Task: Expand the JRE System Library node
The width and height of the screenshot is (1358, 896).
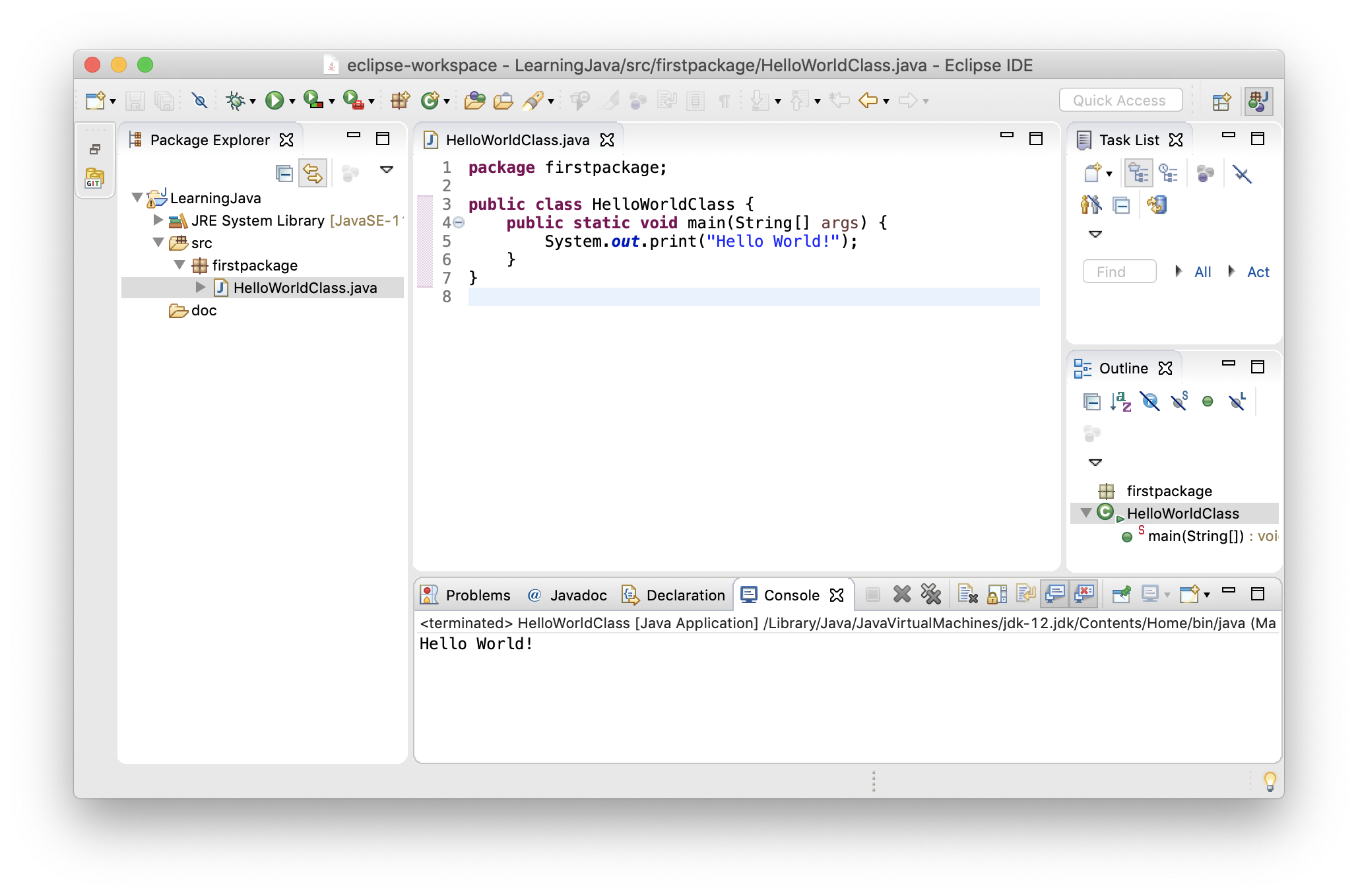Action: (158, 220)
